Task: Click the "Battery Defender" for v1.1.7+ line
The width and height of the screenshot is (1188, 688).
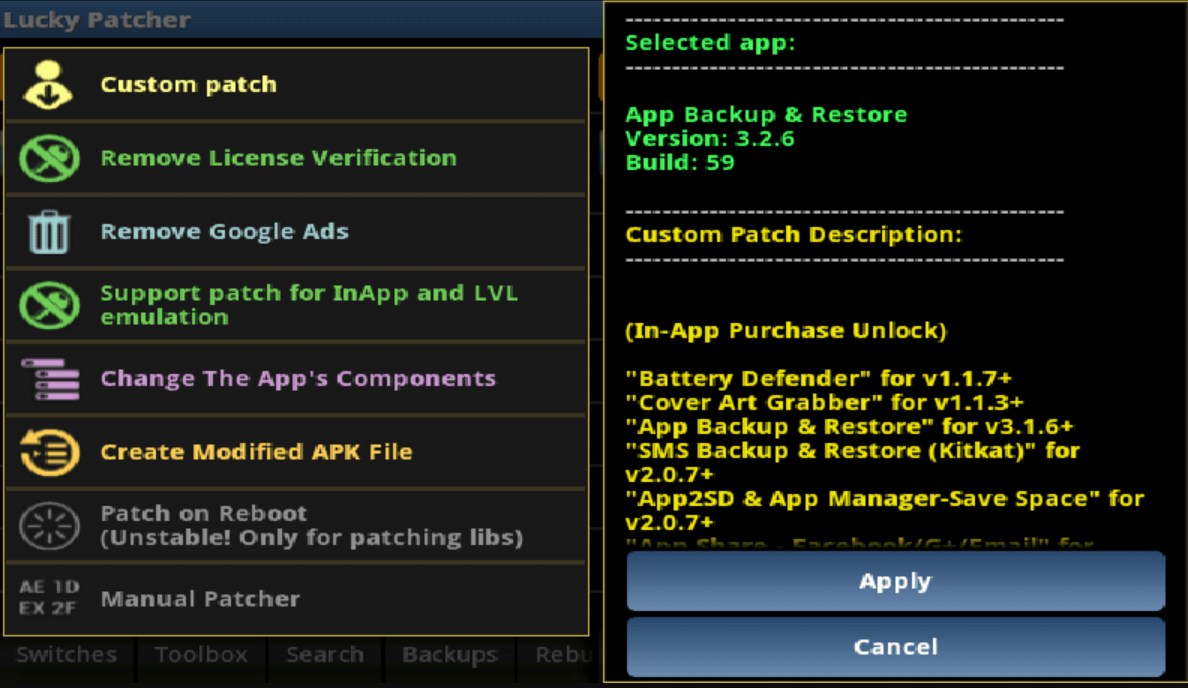Action: pyautogui.click(x=818, y=378)
